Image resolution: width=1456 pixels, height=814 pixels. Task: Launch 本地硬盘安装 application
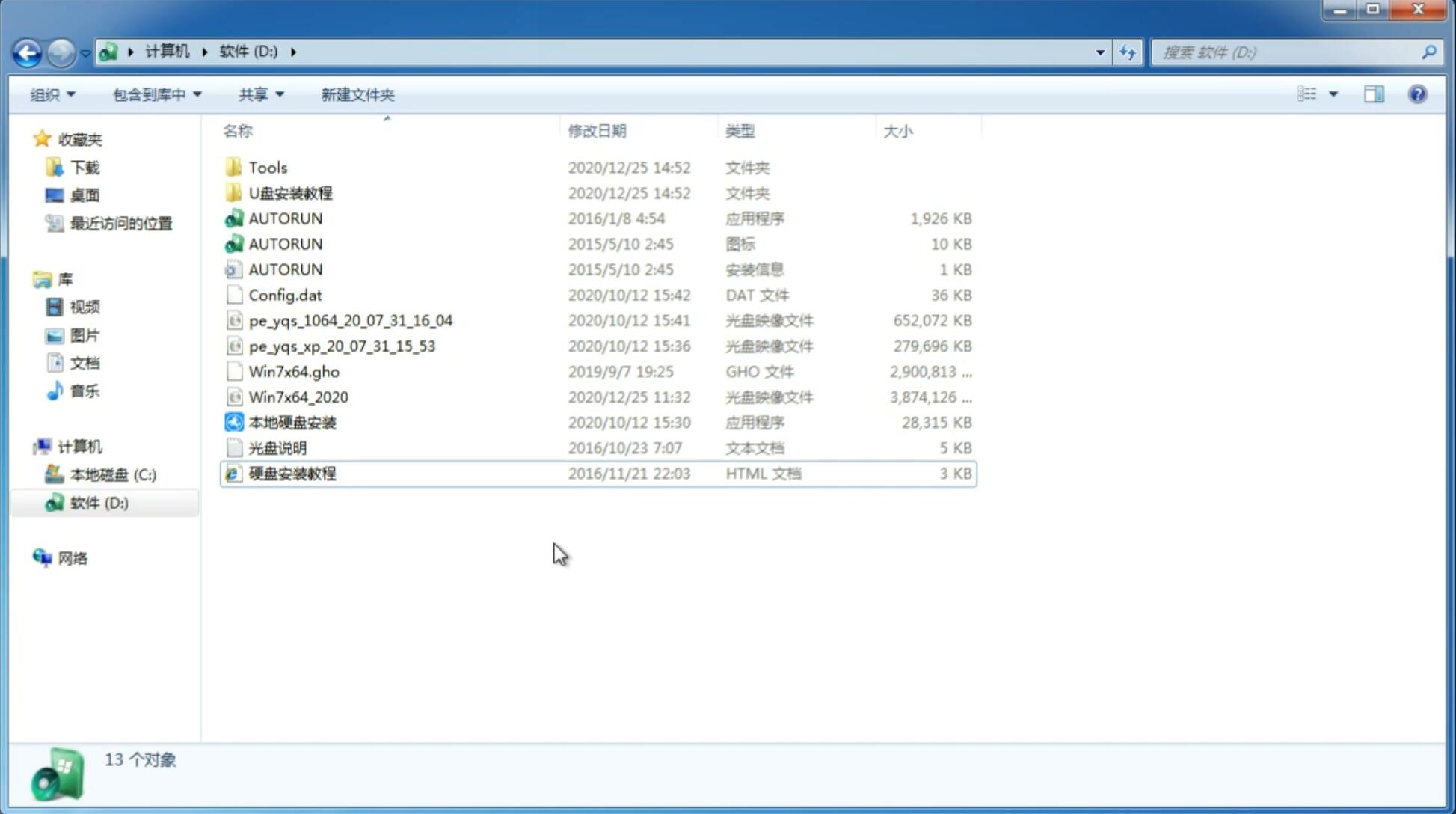pos(292,422)
